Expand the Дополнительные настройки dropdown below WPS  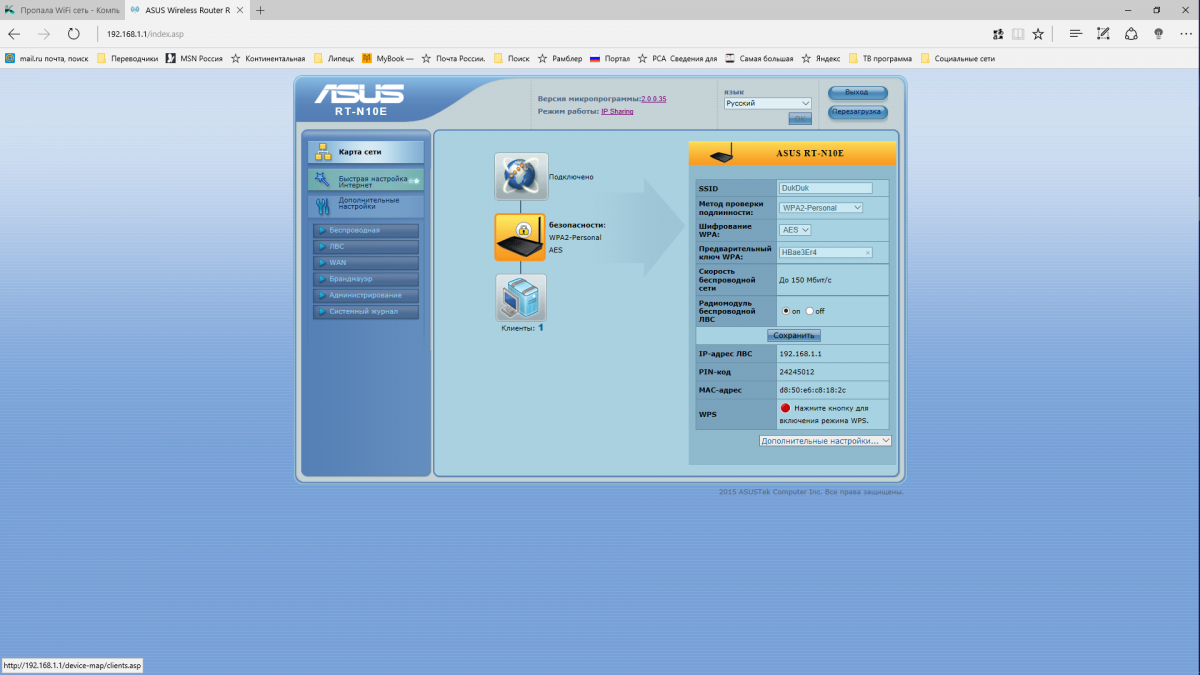click(x=825, y=440)
